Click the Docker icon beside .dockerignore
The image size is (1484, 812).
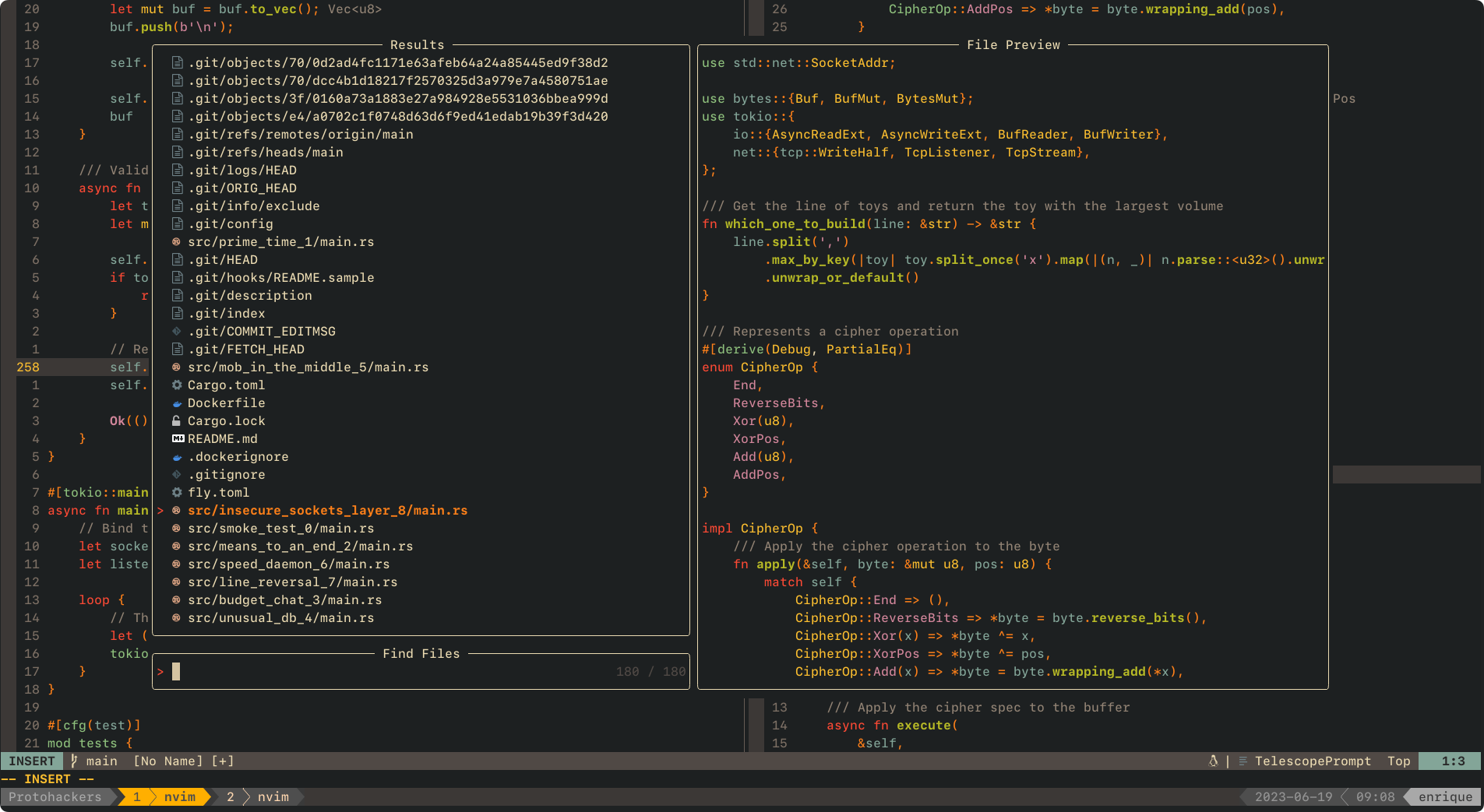pyautogui.click(x=177, y=456)
